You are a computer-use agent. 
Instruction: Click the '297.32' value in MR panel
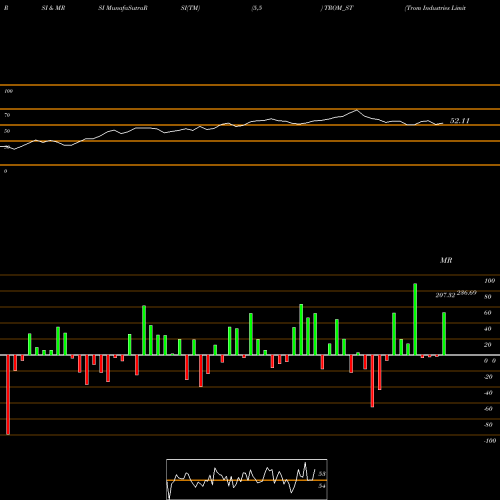pos(445,295)
